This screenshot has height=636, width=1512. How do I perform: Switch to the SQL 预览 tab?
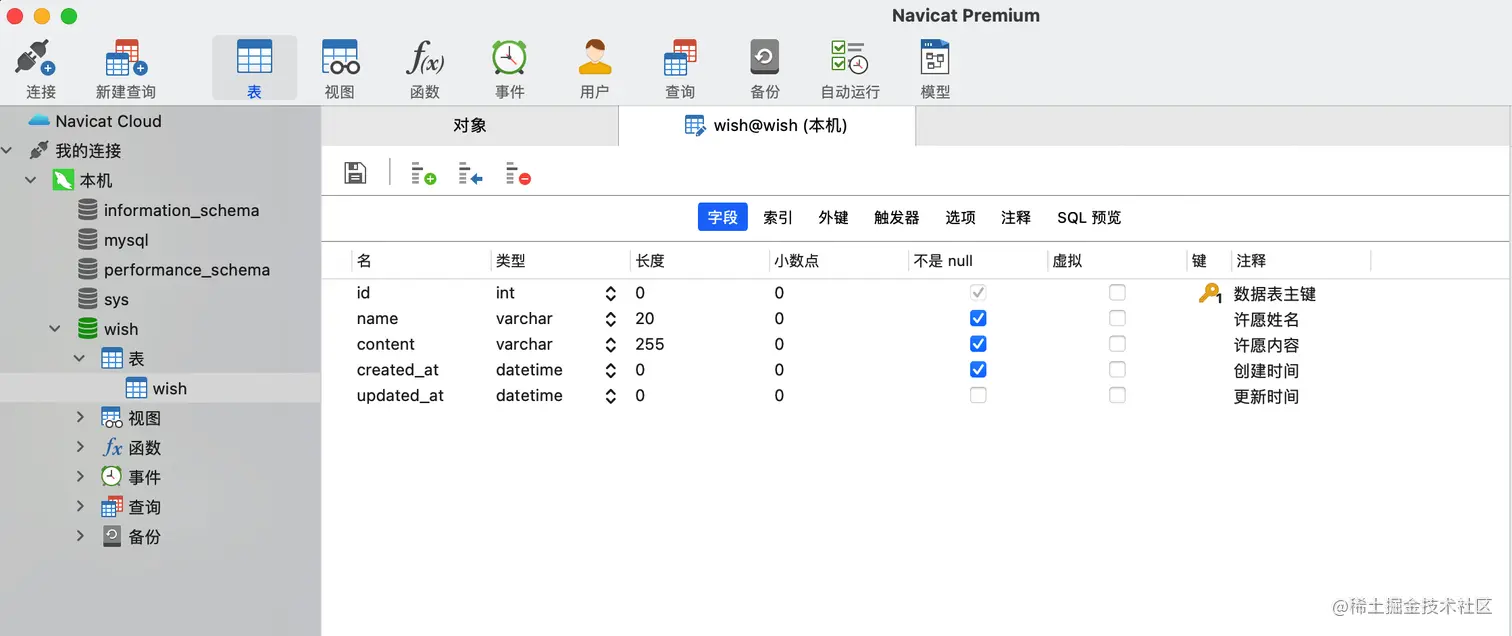pyautogui.click(x=1089, y=217)
